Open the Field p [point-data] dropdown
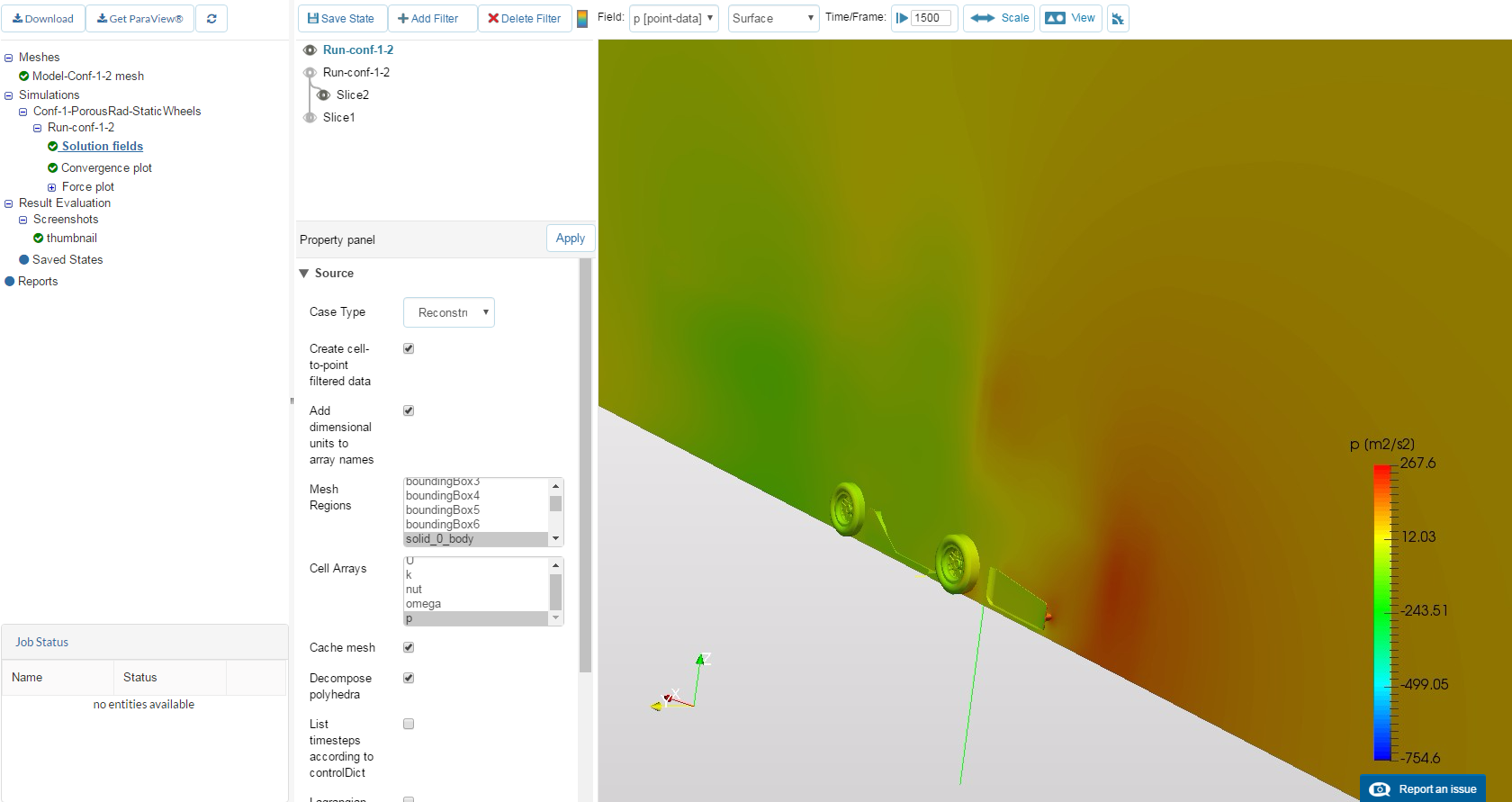 673,19
